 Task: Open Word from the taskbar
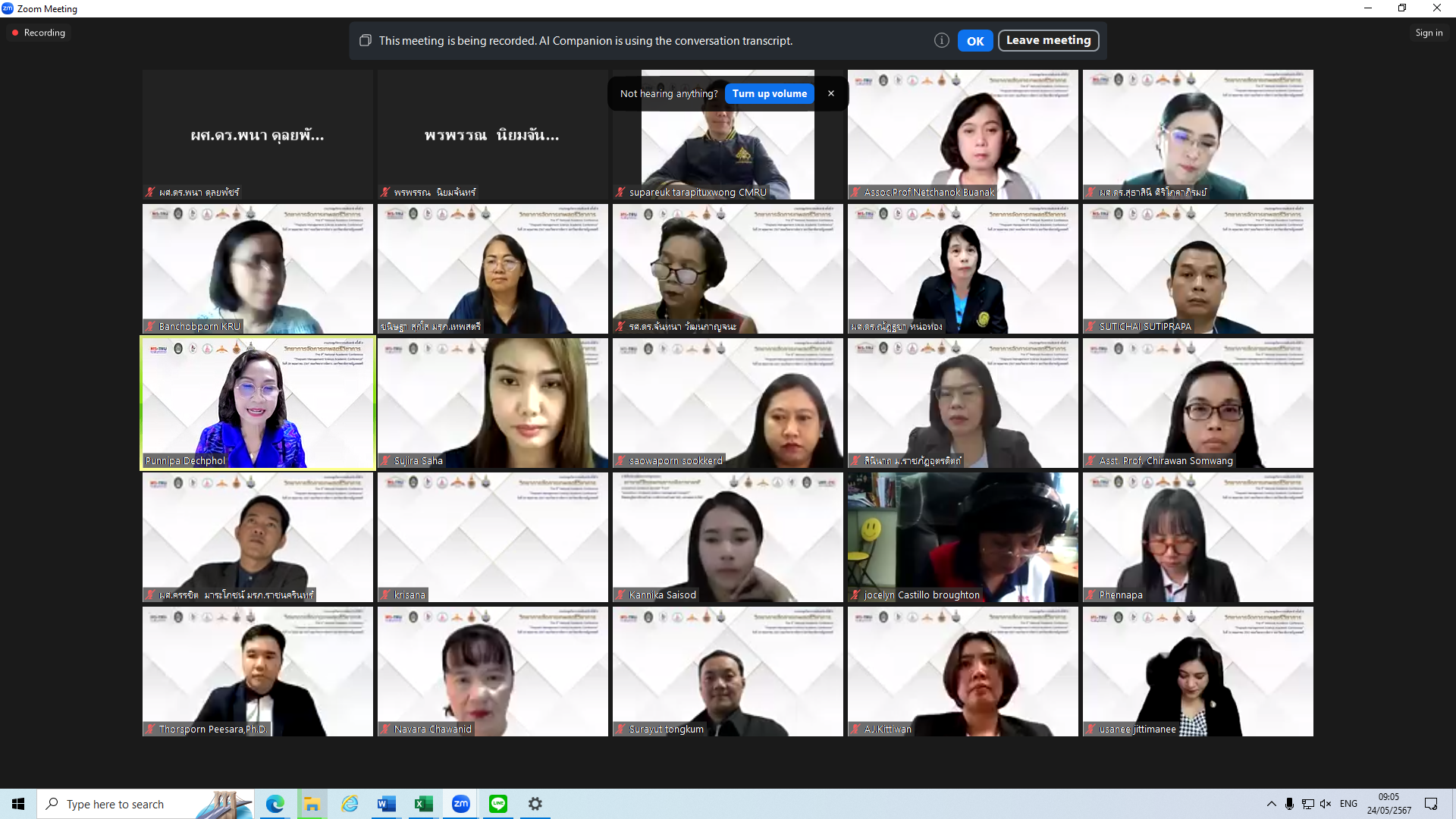(386, 804)
